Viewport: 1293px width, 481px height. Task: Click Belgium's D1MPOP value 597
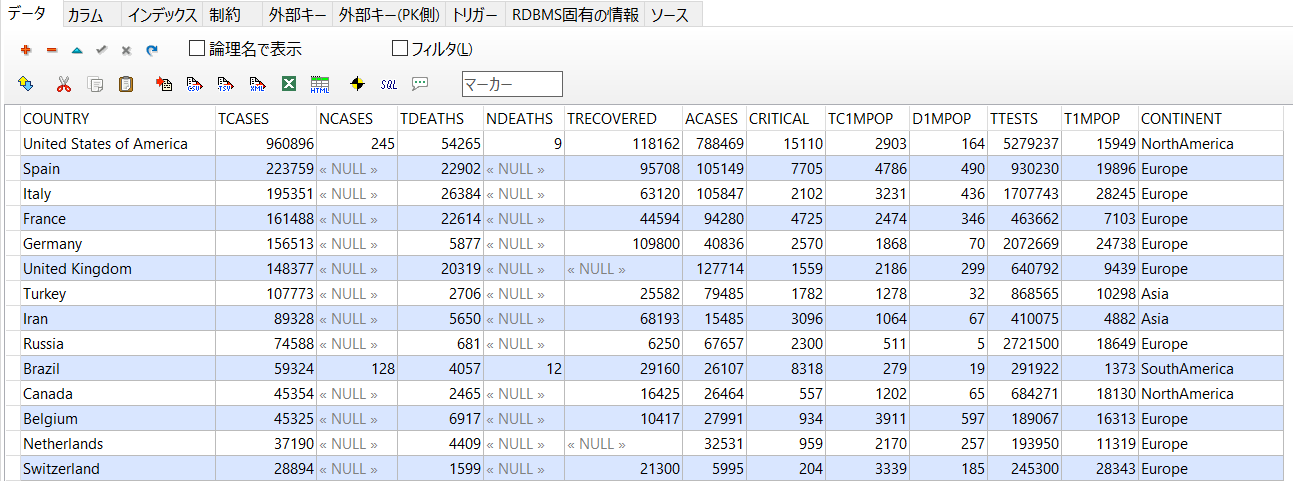tap(948, 418)
